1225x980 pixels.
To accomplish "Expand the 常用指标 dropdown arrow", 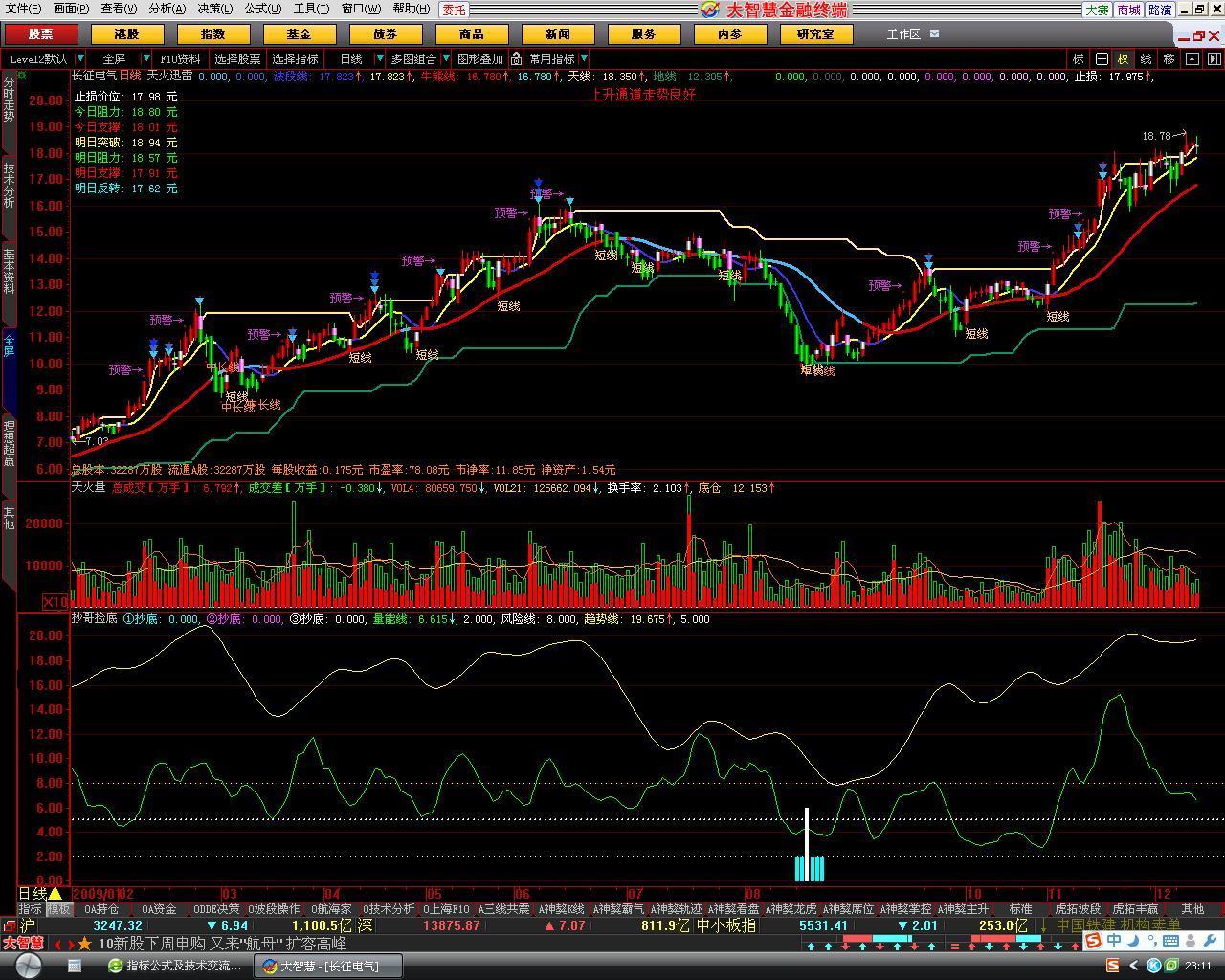I will click(x=584, y=58).
